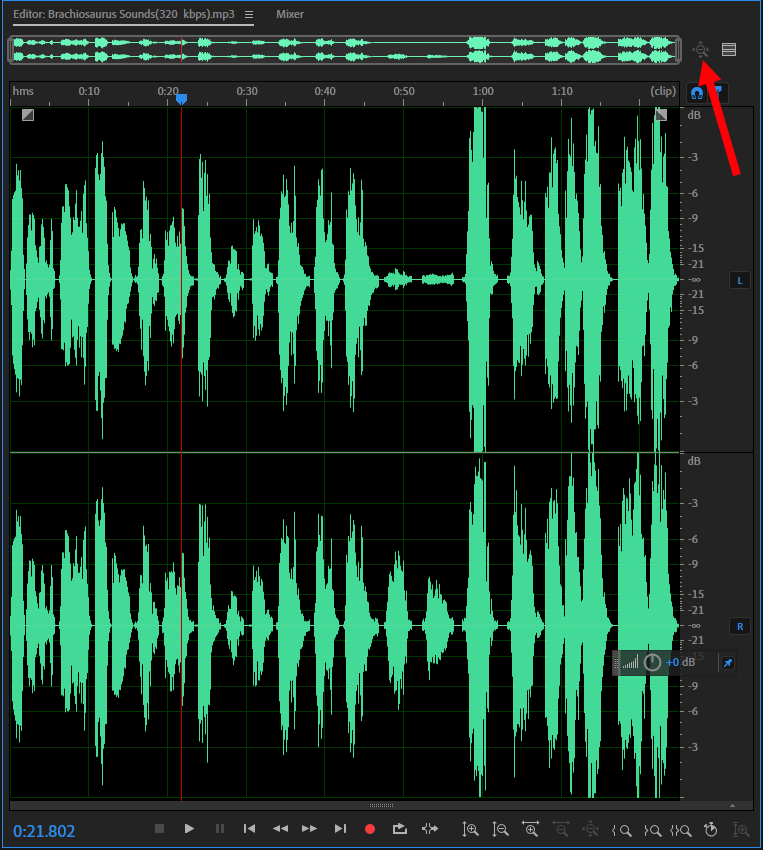763x850 pixels.
Task: Click the overview waveform navigator bar
Action: (x=345, y=50)
